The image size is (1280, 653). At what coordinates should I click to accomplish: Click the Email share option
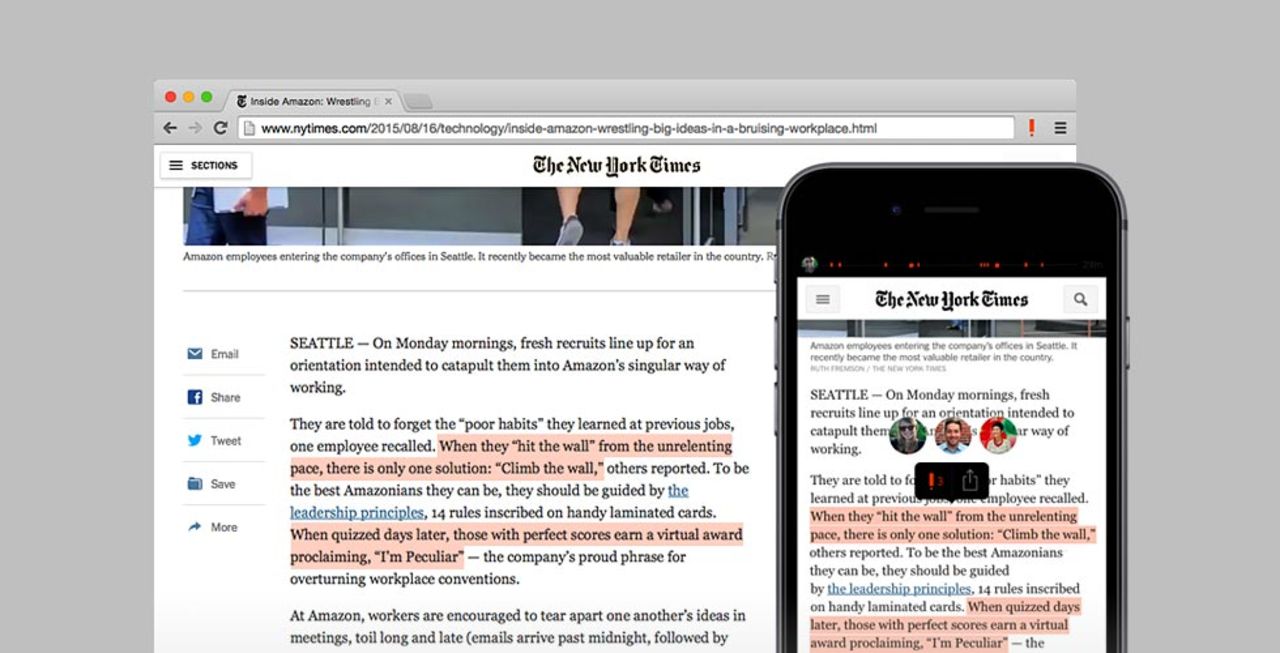coord(213,354)
